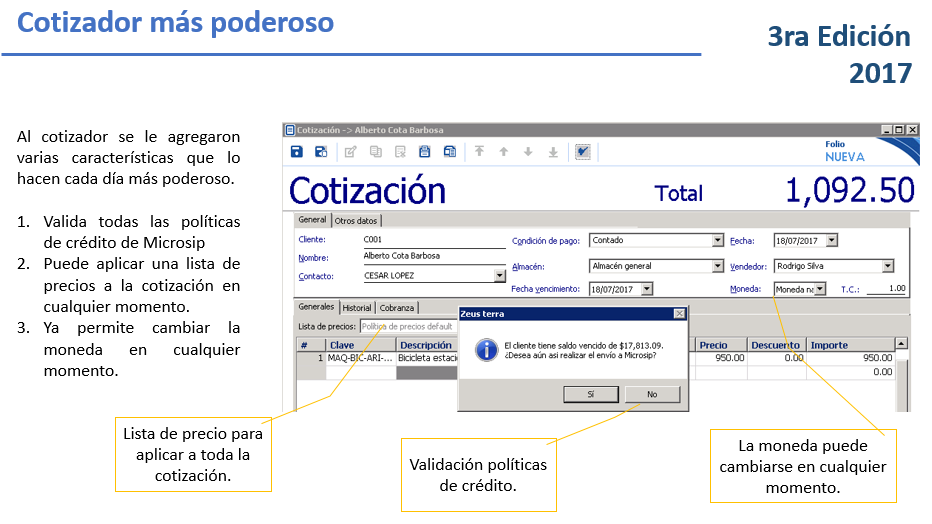The width and height of the screenshot is (932, 524).
Task: Click the 0.00 descuento cell in row 1
Action: click(776, 358)
